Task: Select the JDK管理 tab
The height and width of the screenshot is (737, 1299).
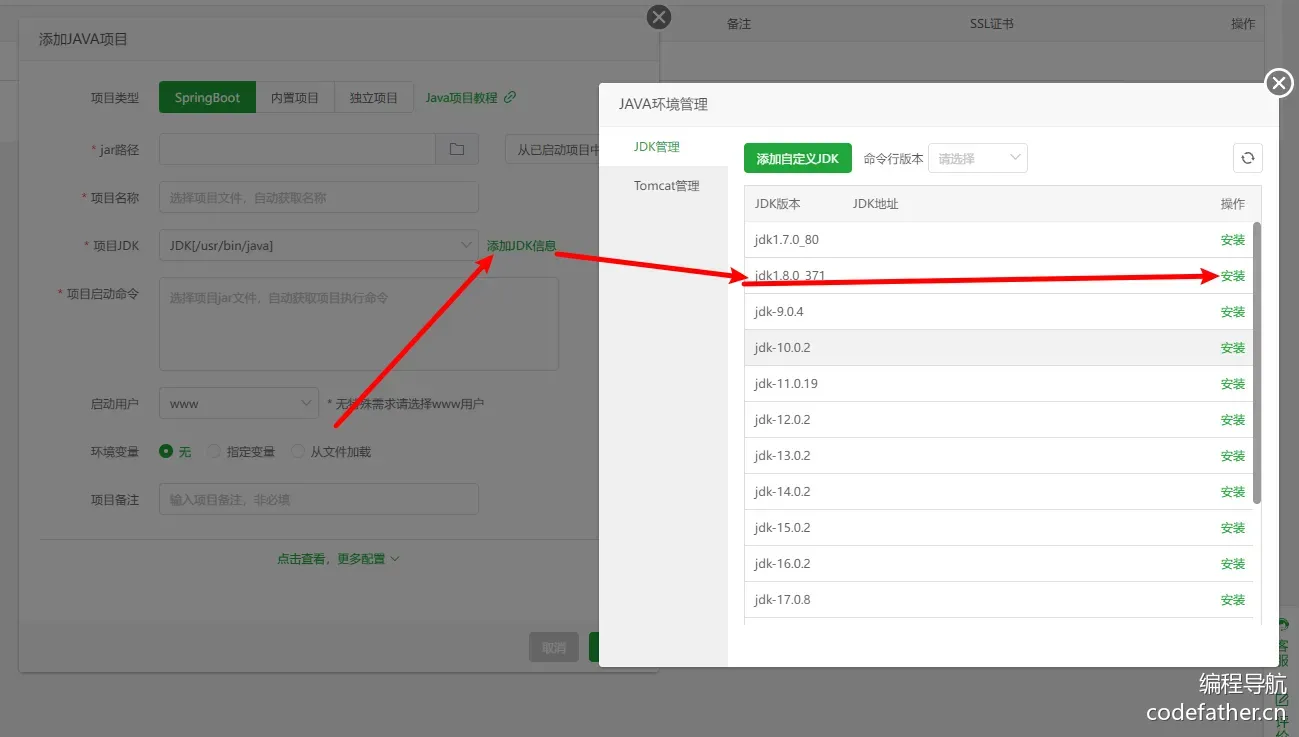Action: tap(656, 147)
